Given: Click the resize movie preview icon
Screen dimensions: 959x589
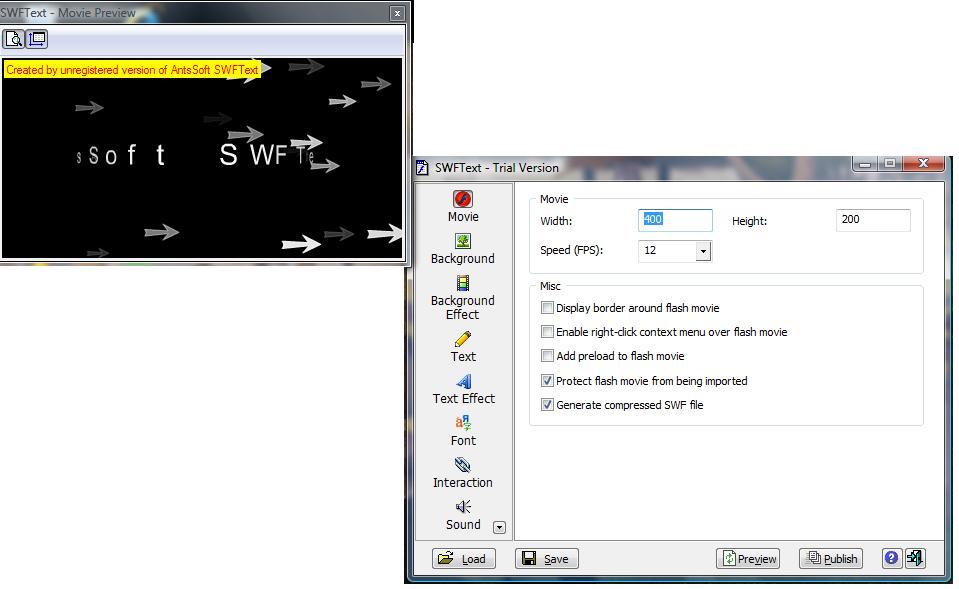Looking at the screenshot, I should point(37,39).
